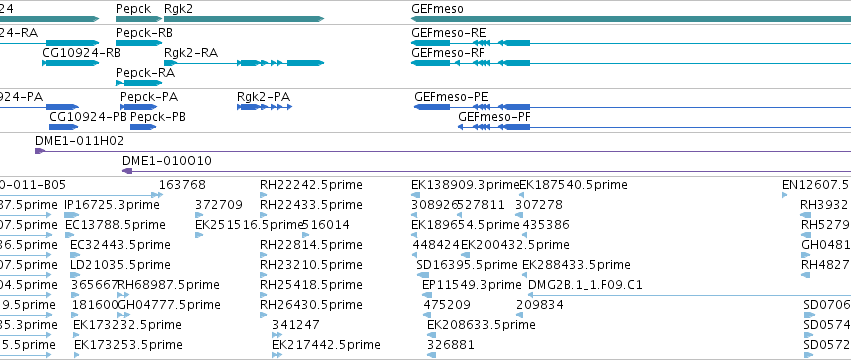This screenshot has width=851, height=360.
Task: Click the CG10924-PB protein label
Action: (x=88, y=117)
